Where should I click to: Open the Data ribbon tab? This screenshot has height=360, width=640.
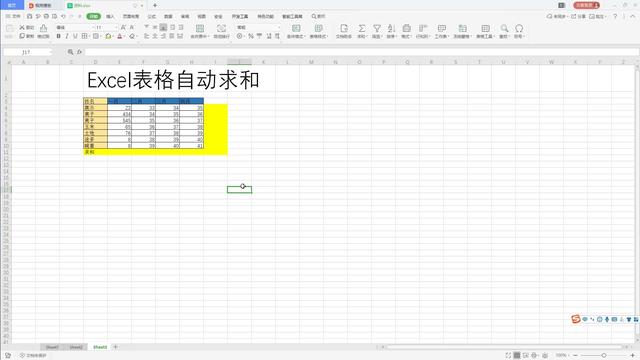[168, 16]
